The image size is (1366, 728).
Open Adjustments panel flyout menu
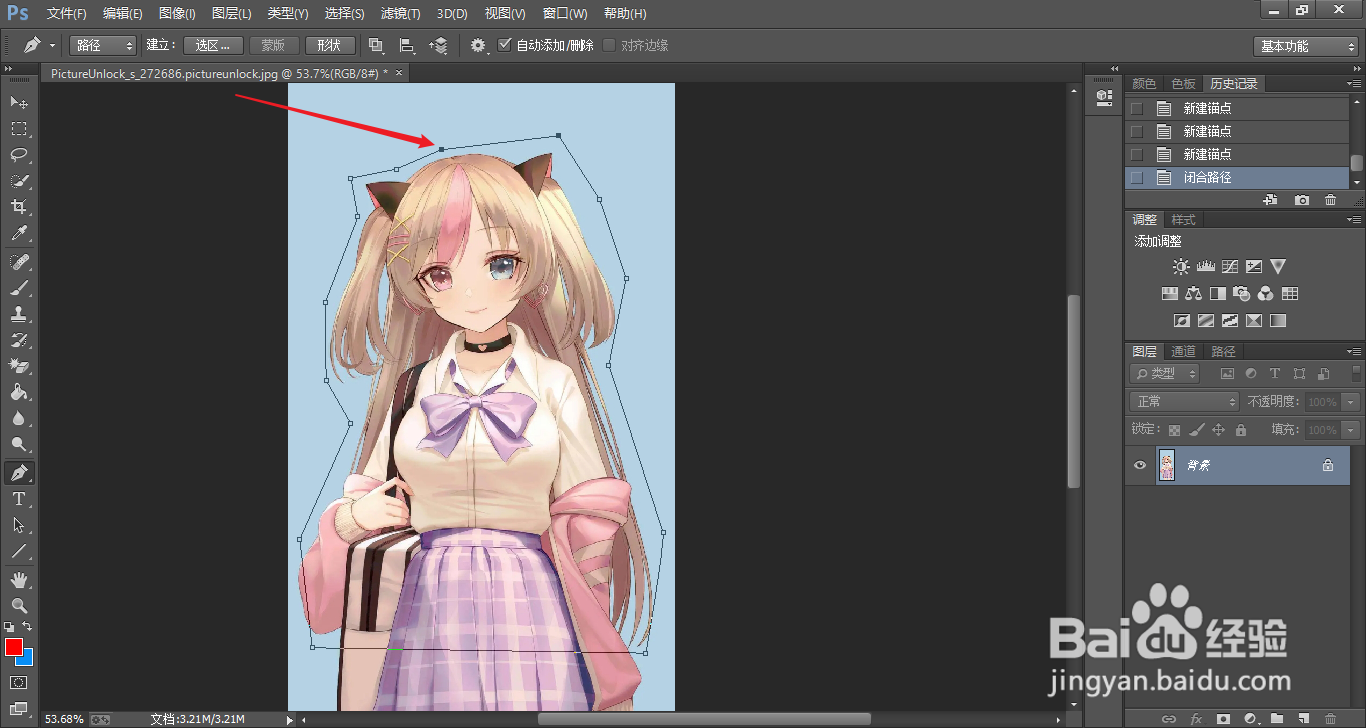(1353, 220)
